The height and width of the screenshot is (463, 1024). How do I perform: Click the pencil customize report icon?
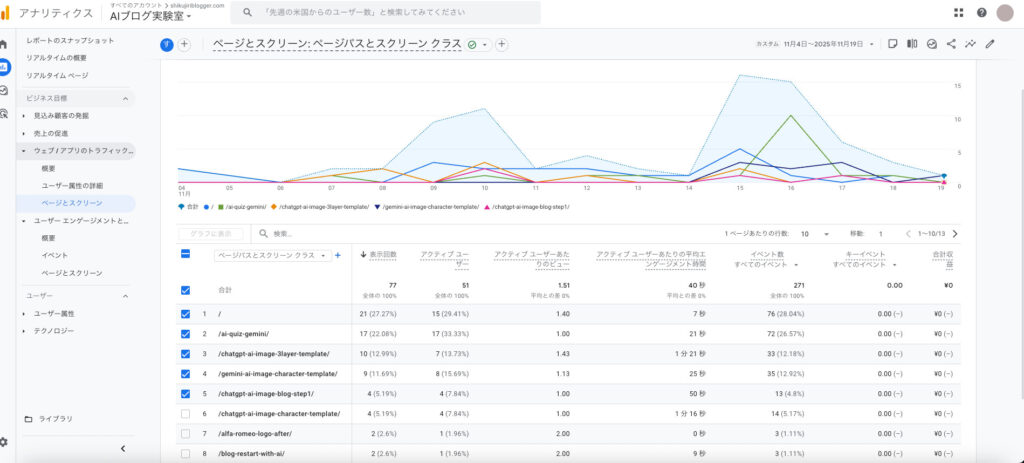click(990, 44)
